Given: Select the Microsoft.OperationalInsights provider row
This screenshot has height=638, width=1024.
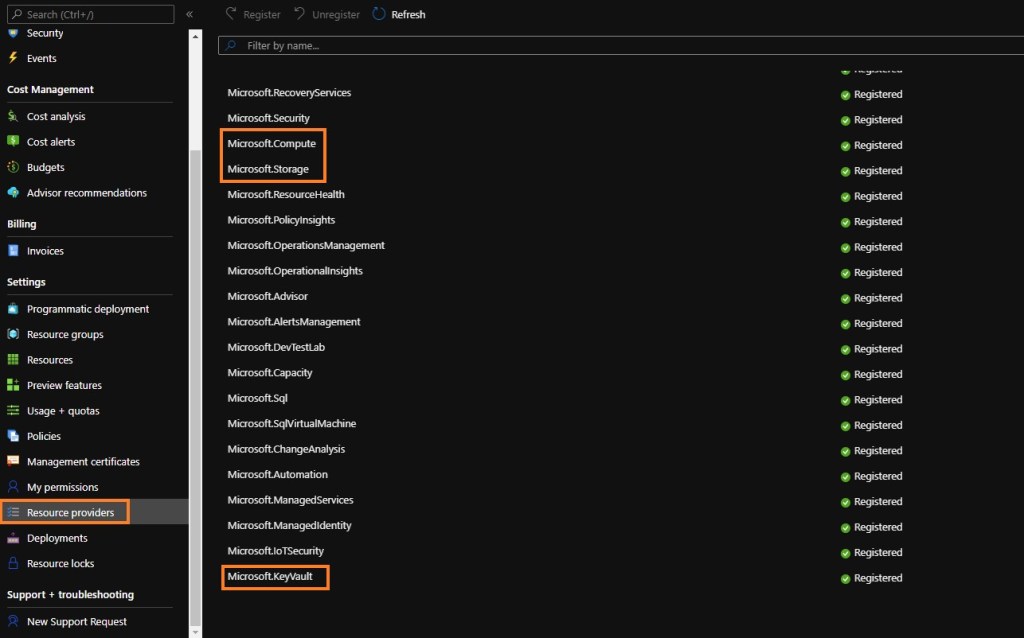Looking at the screenshot, I should tap(620, 271).
